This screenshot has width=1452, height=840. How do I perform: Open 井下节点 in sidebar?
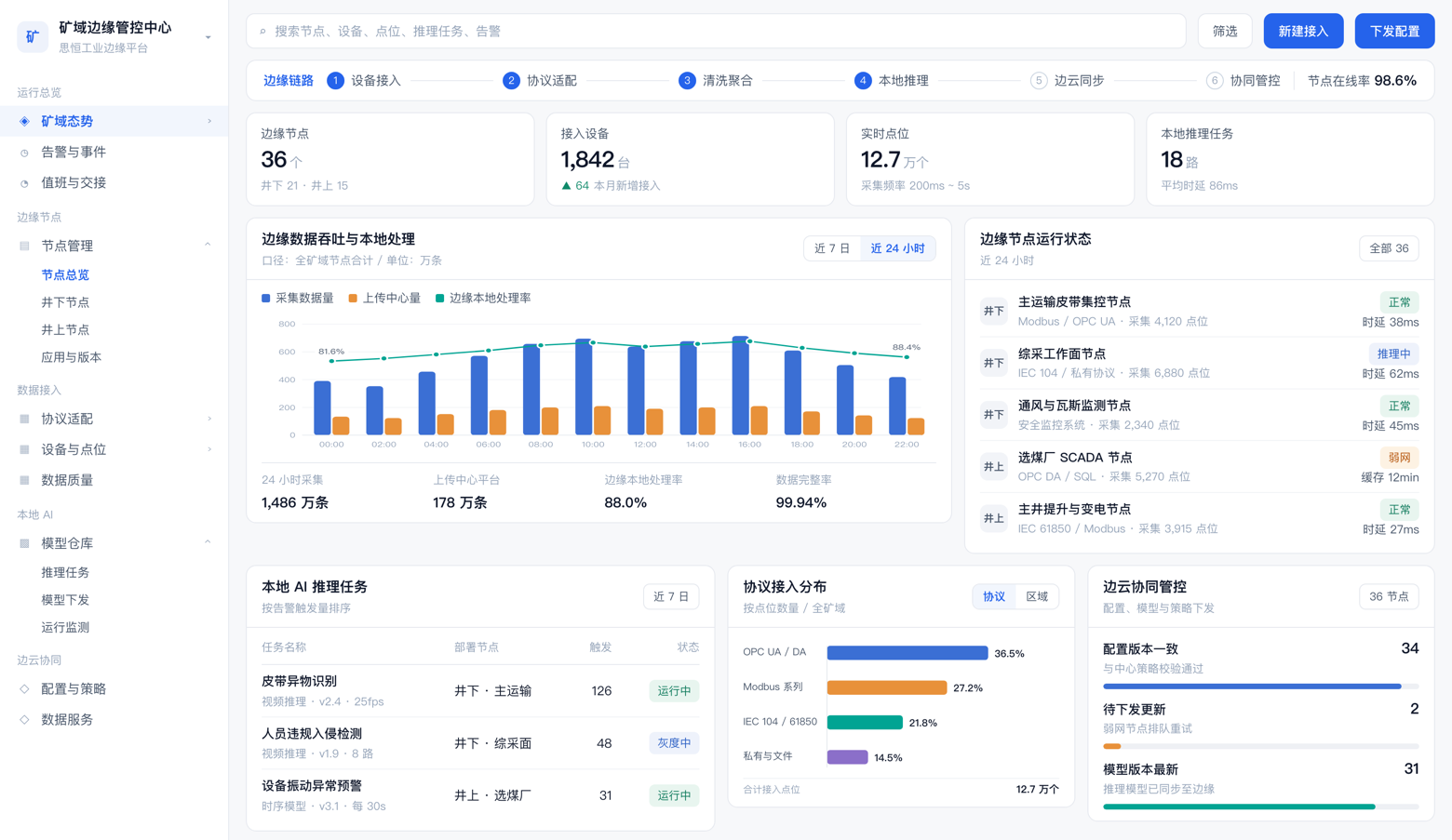pos(65,302)
